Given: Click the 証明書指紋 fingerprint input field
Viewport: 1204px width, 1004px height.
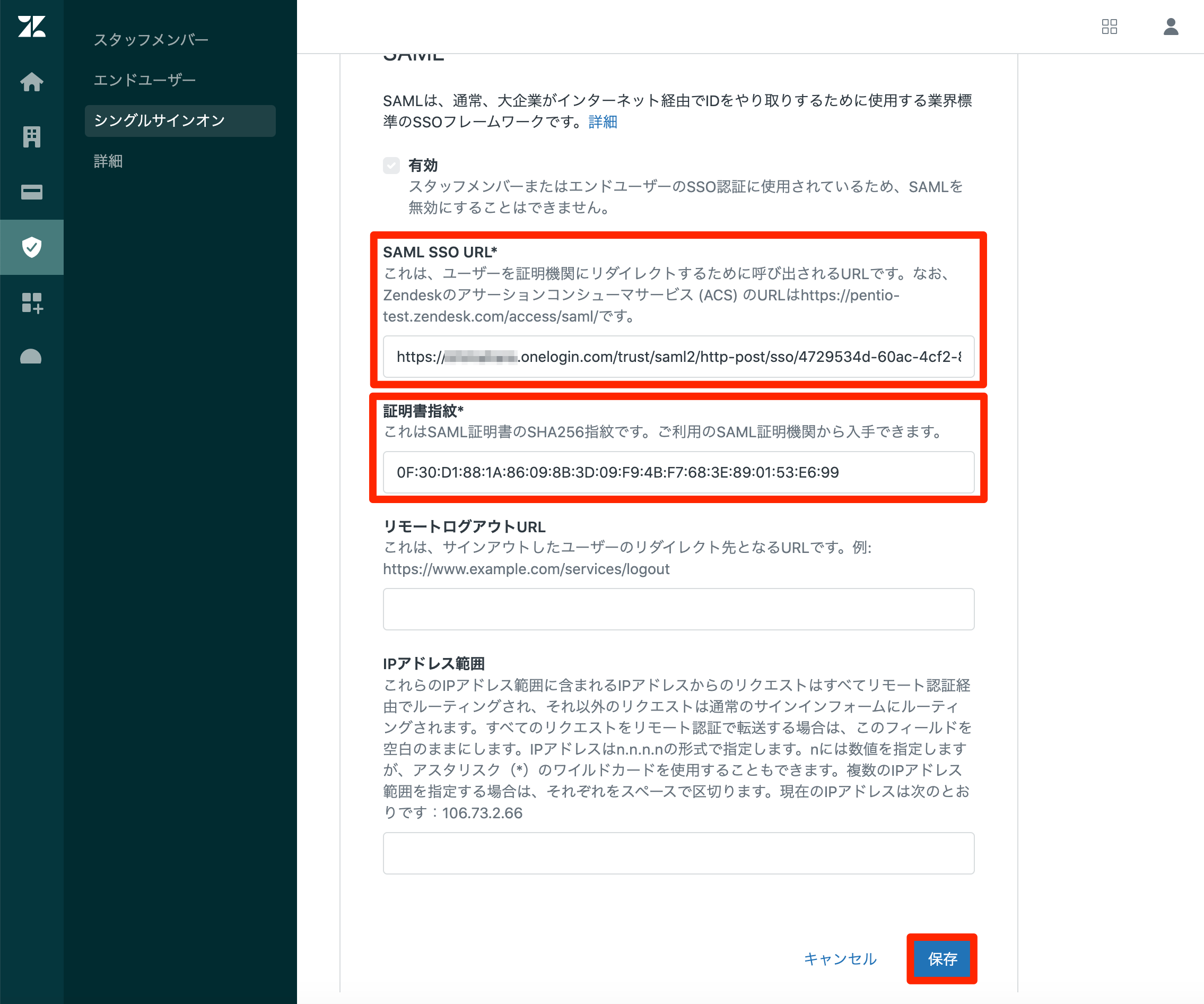Looking at the screenshot, I should click(x=678, y=472).
